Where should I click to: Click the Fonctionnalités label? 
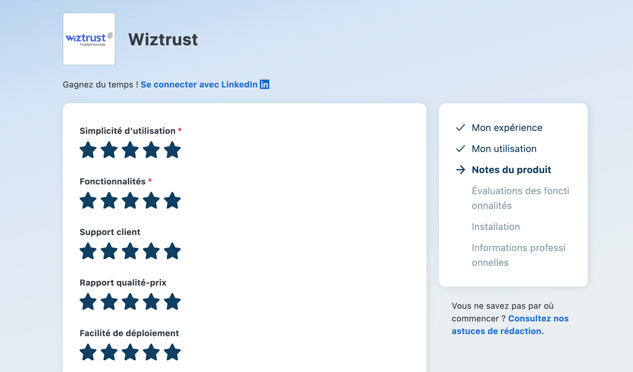click(x=112, y=181)
